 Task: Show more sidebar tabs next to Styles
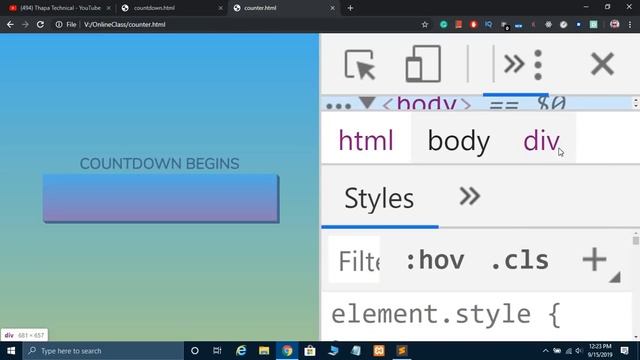coord(470,196)
